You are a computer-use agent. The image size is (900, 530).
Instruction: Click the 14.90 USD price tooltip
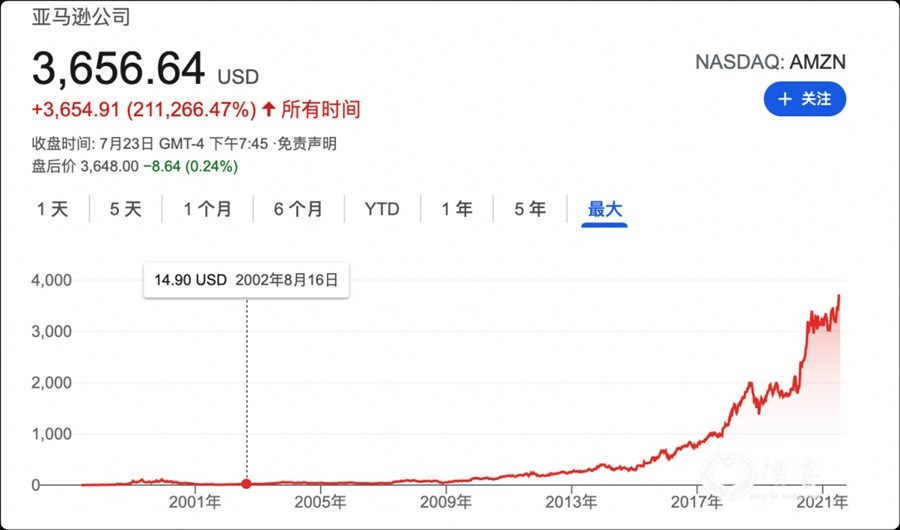pos(246,280)
